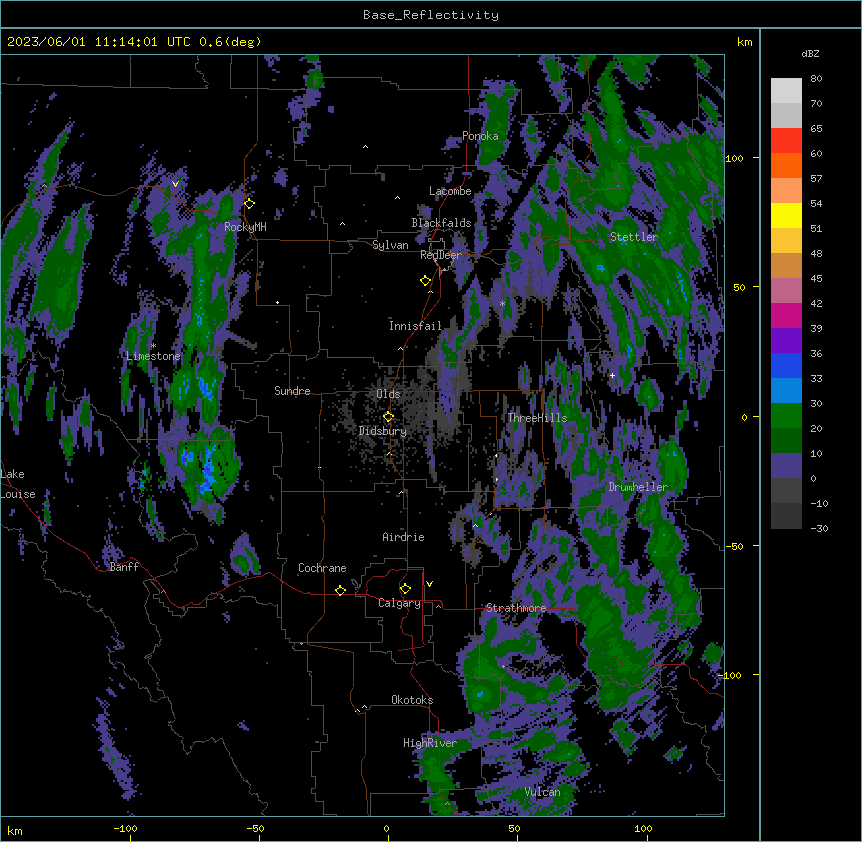This screenshot has height=842, width=862.
Task: Click the Okotoks town label
Action: 412,700
